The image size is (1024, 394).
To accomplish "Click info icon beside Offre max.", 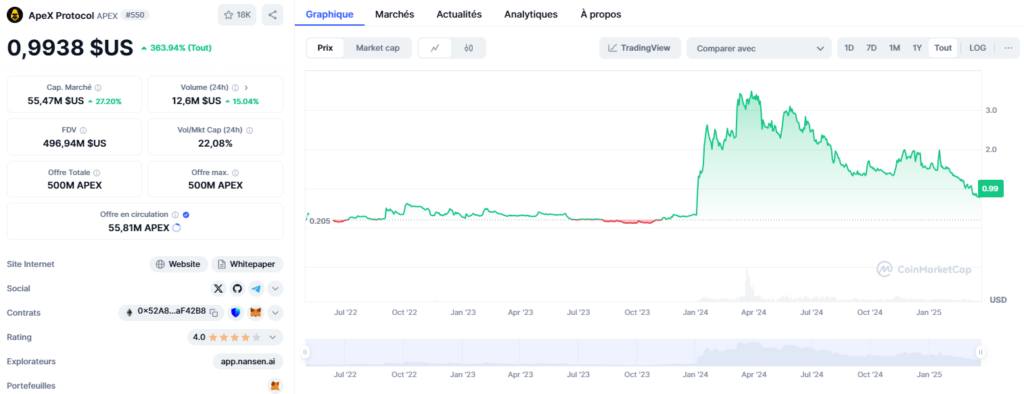I will pyautogui.click(x=234, y=173).
